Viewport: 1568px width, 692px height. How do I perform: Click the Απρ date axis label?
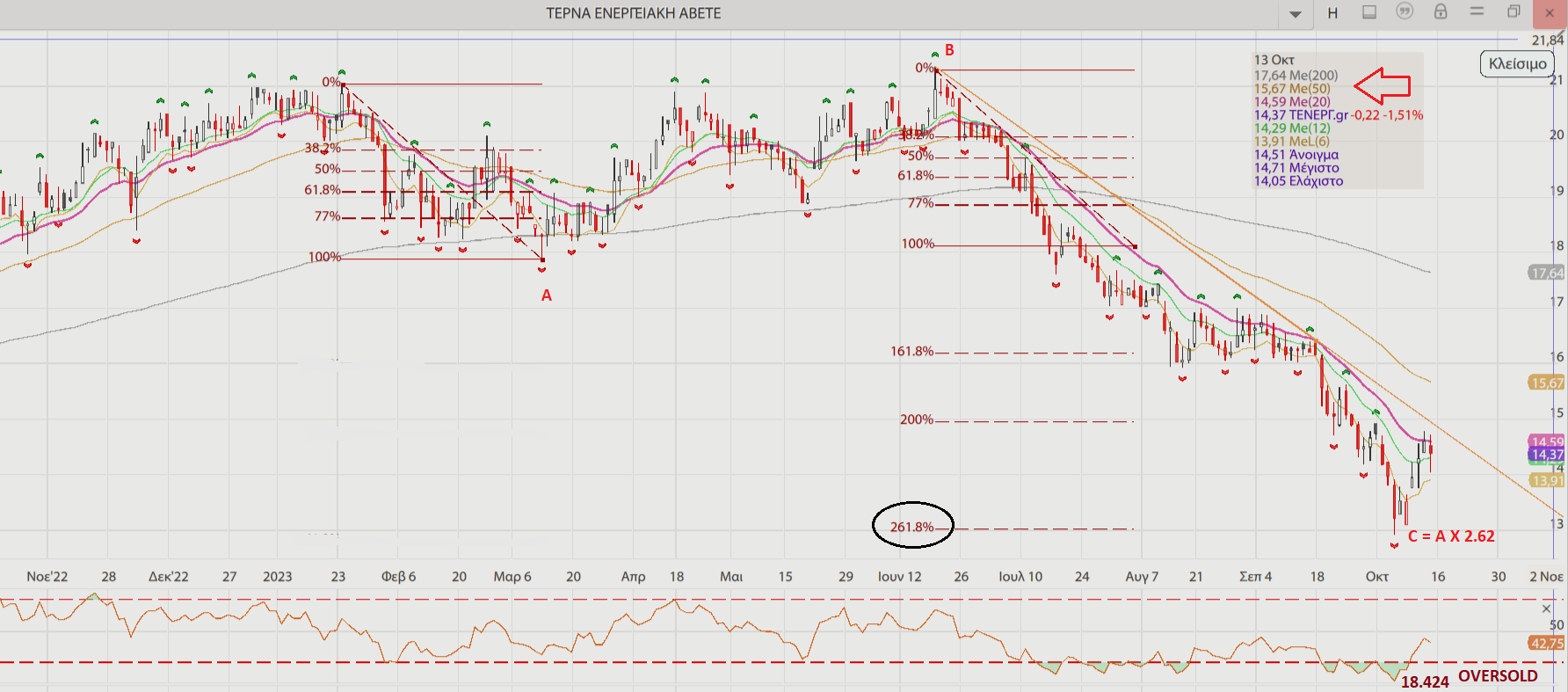633,577
